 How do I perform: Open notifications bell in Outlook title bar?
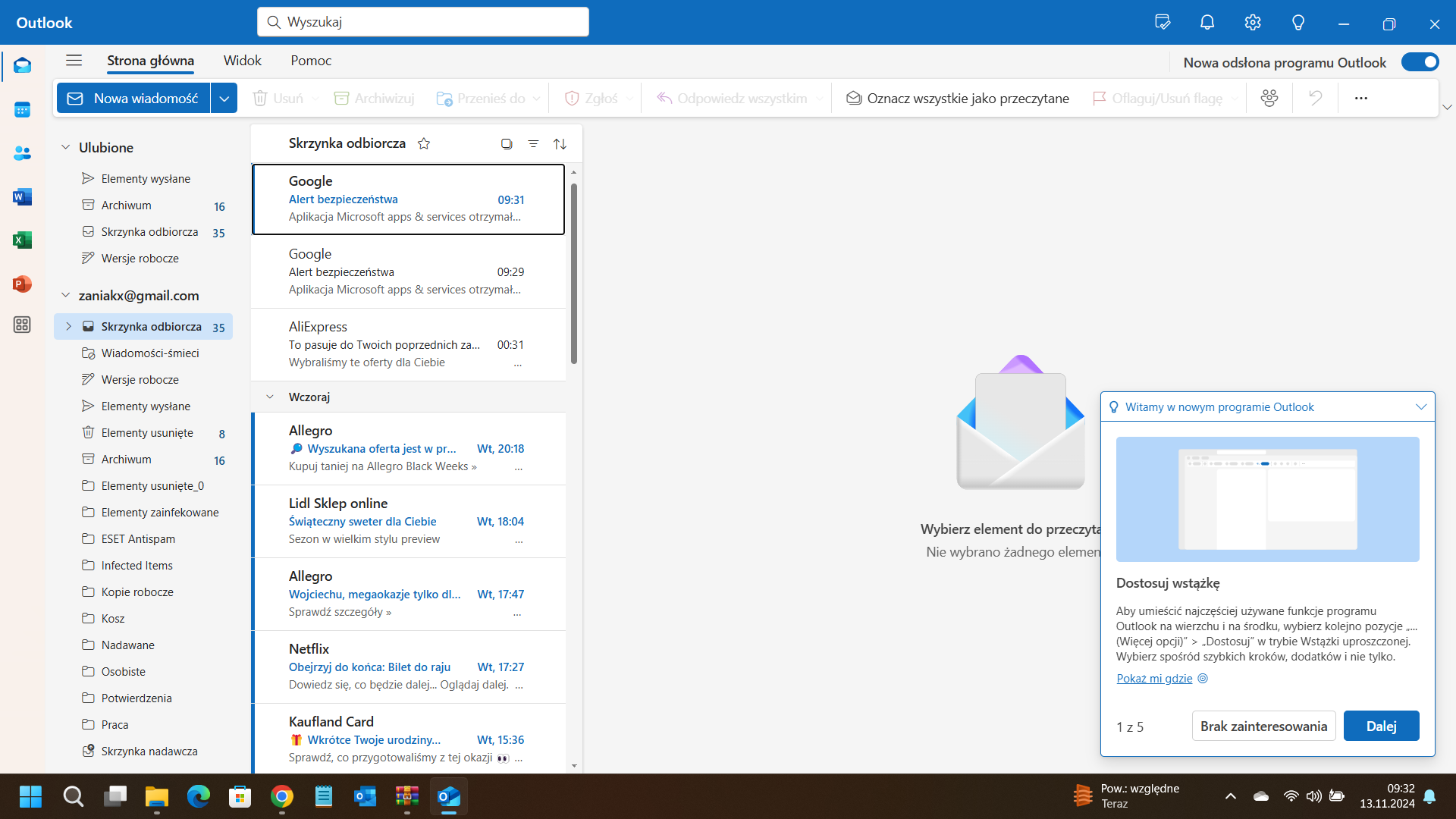point(1207,23)
